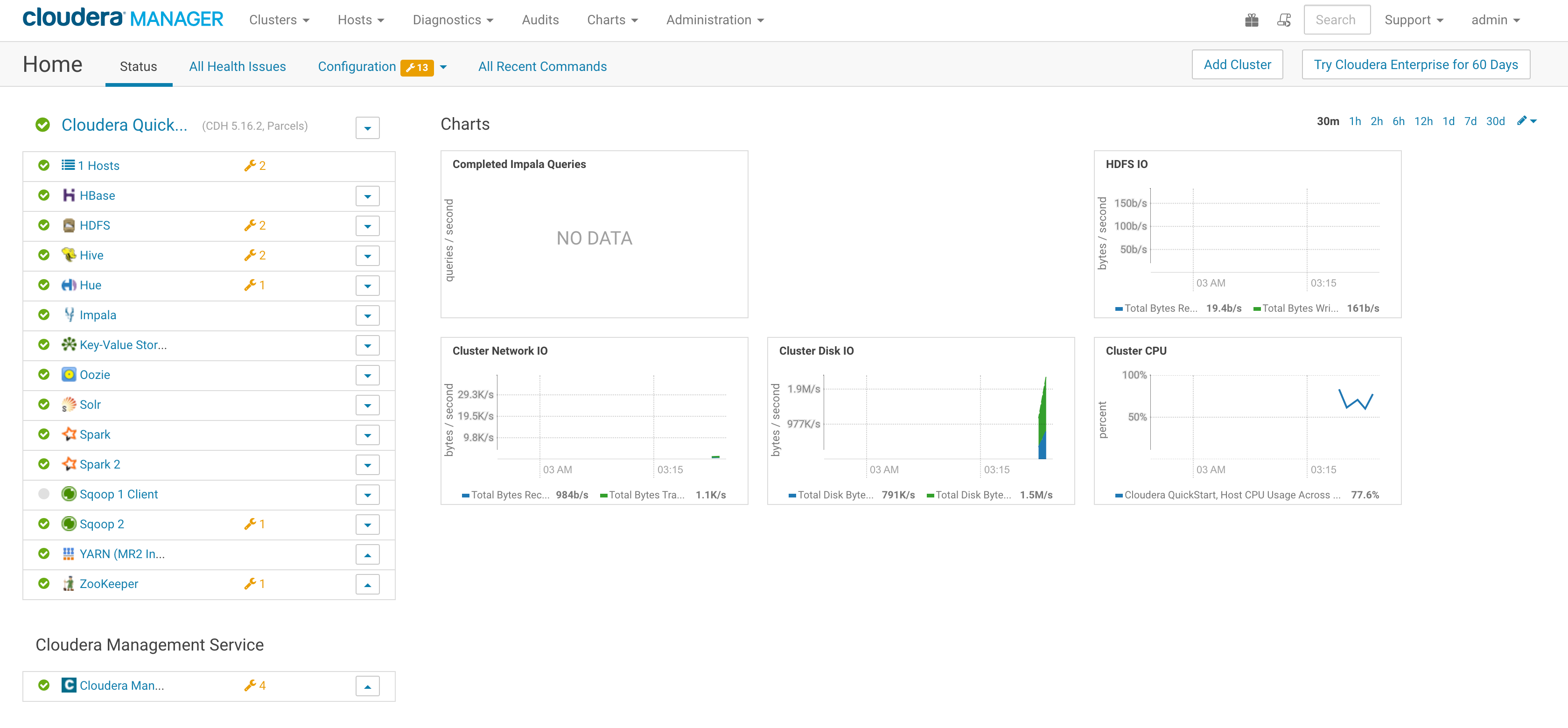Switch to the All Health Issues tab
The width and height of the screenshot is (1568, 728).
pos(238,66)
